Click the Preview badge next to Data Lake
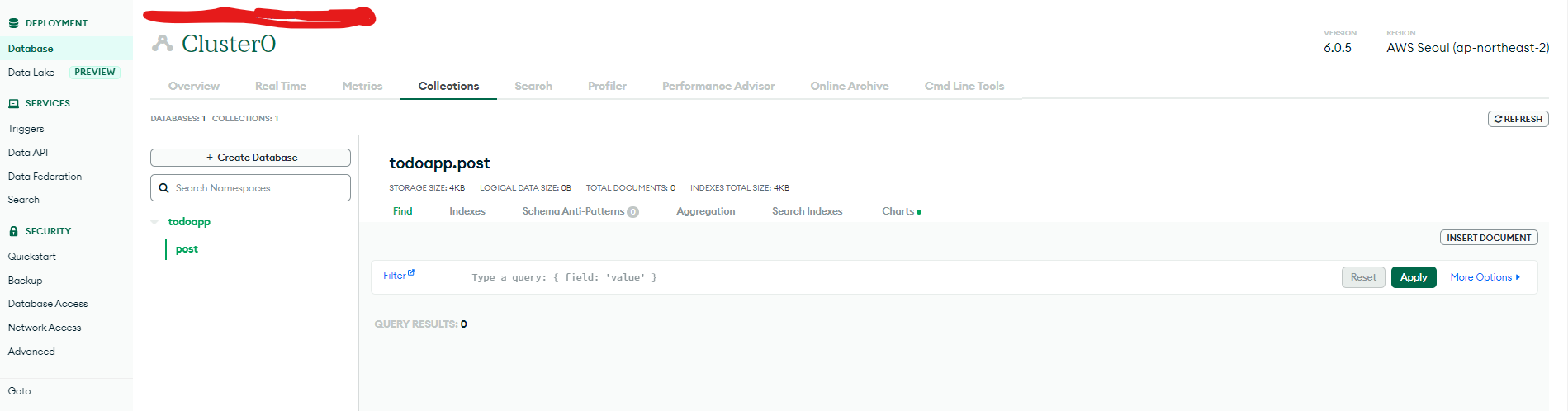 (95, 73)
